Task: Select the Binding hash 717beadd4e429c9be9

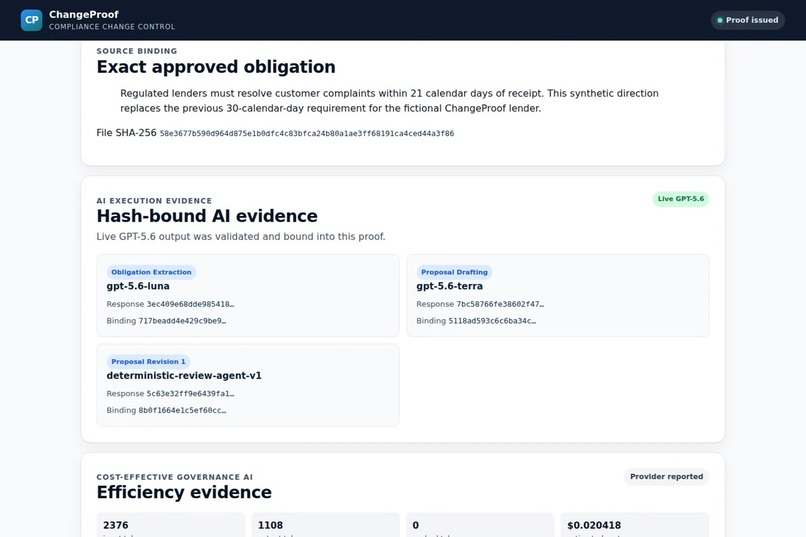Action: pyautogui.click(x=182, y=321)
